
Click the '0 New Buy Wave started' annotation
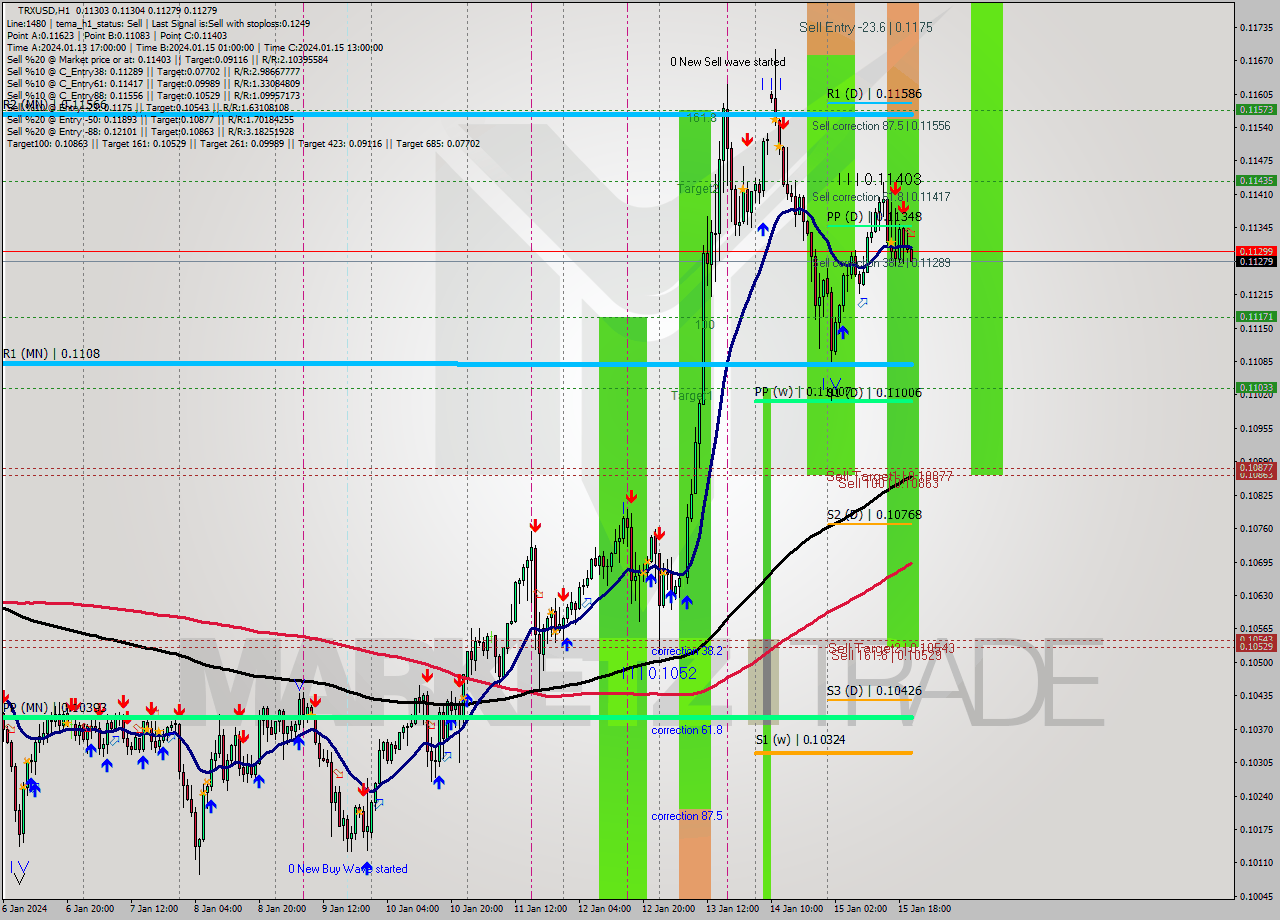(348, 869)
